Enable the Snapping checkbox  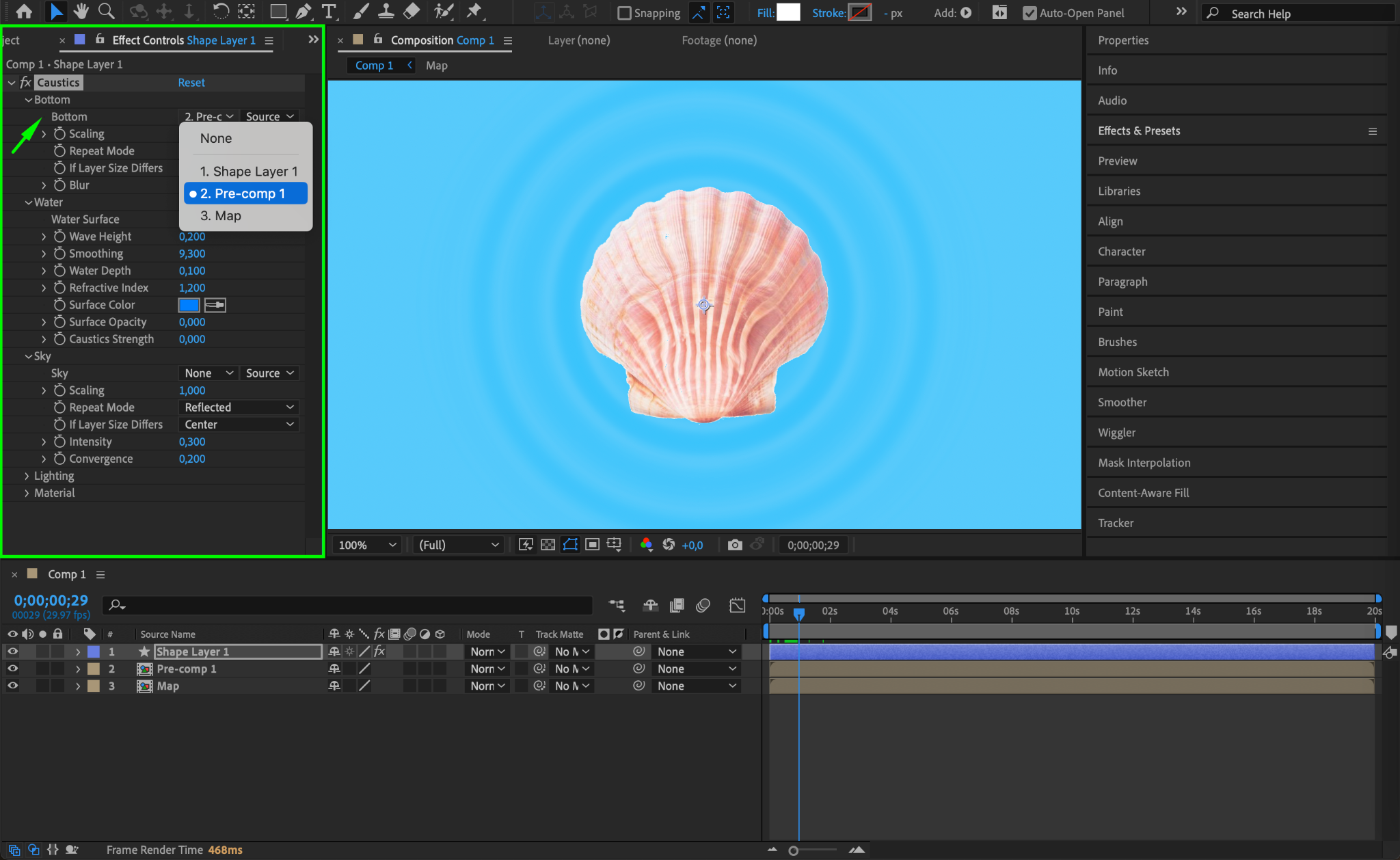tap(624, 13)
